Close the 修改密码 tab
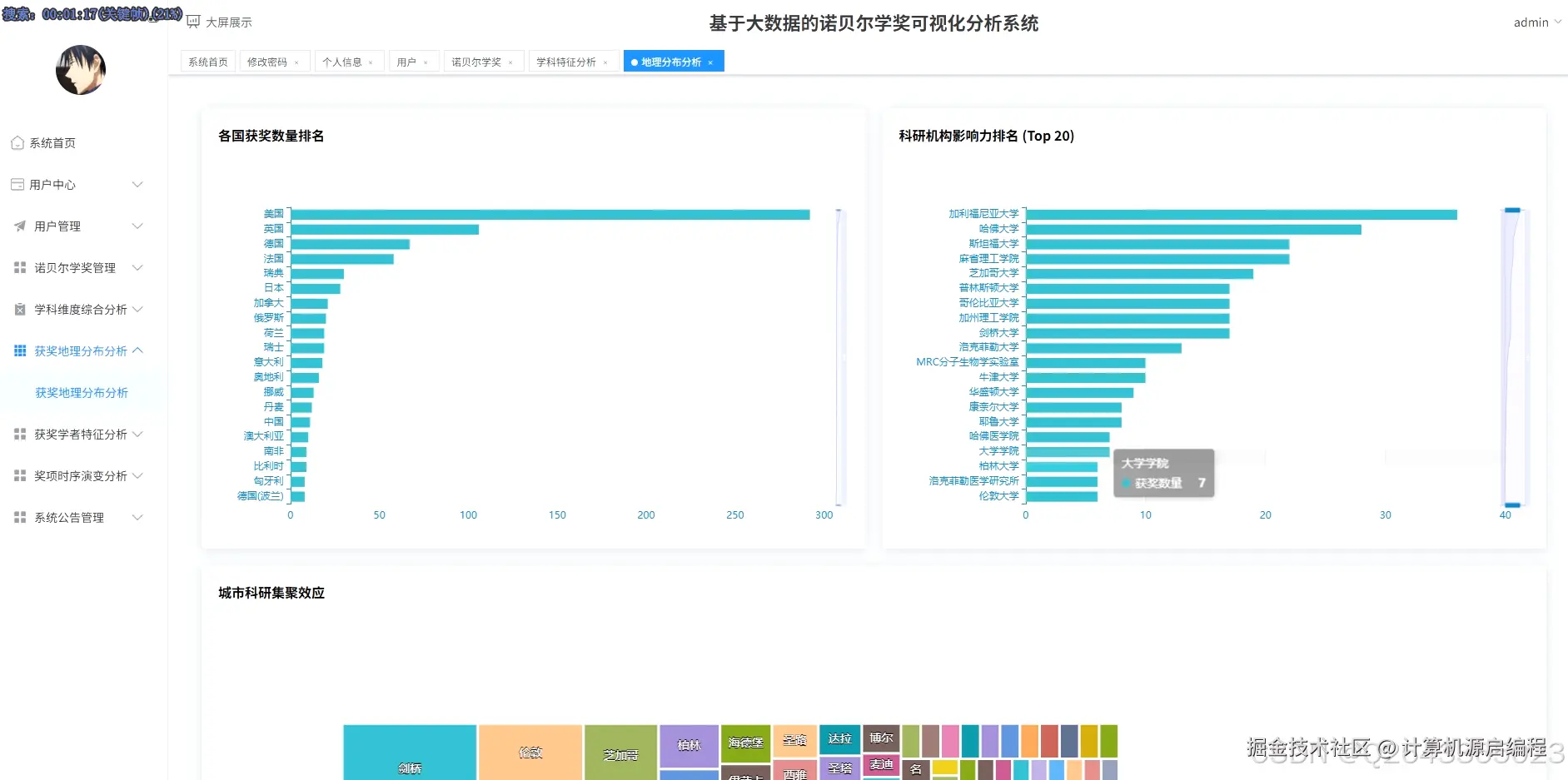 click(x=296, y=62)
